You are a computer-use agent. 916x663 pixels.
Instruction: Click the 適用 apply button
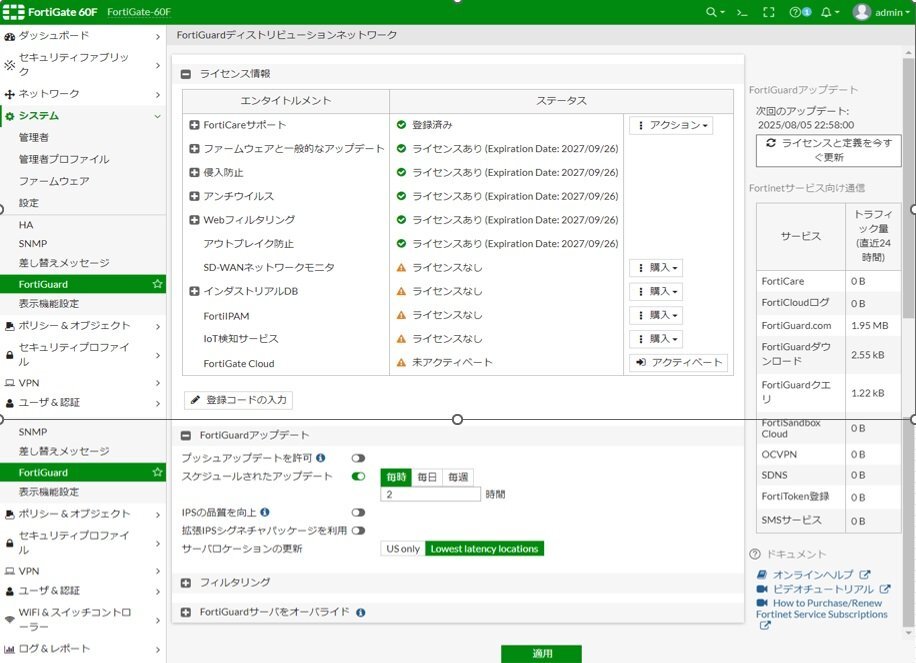tap(542, 654)
